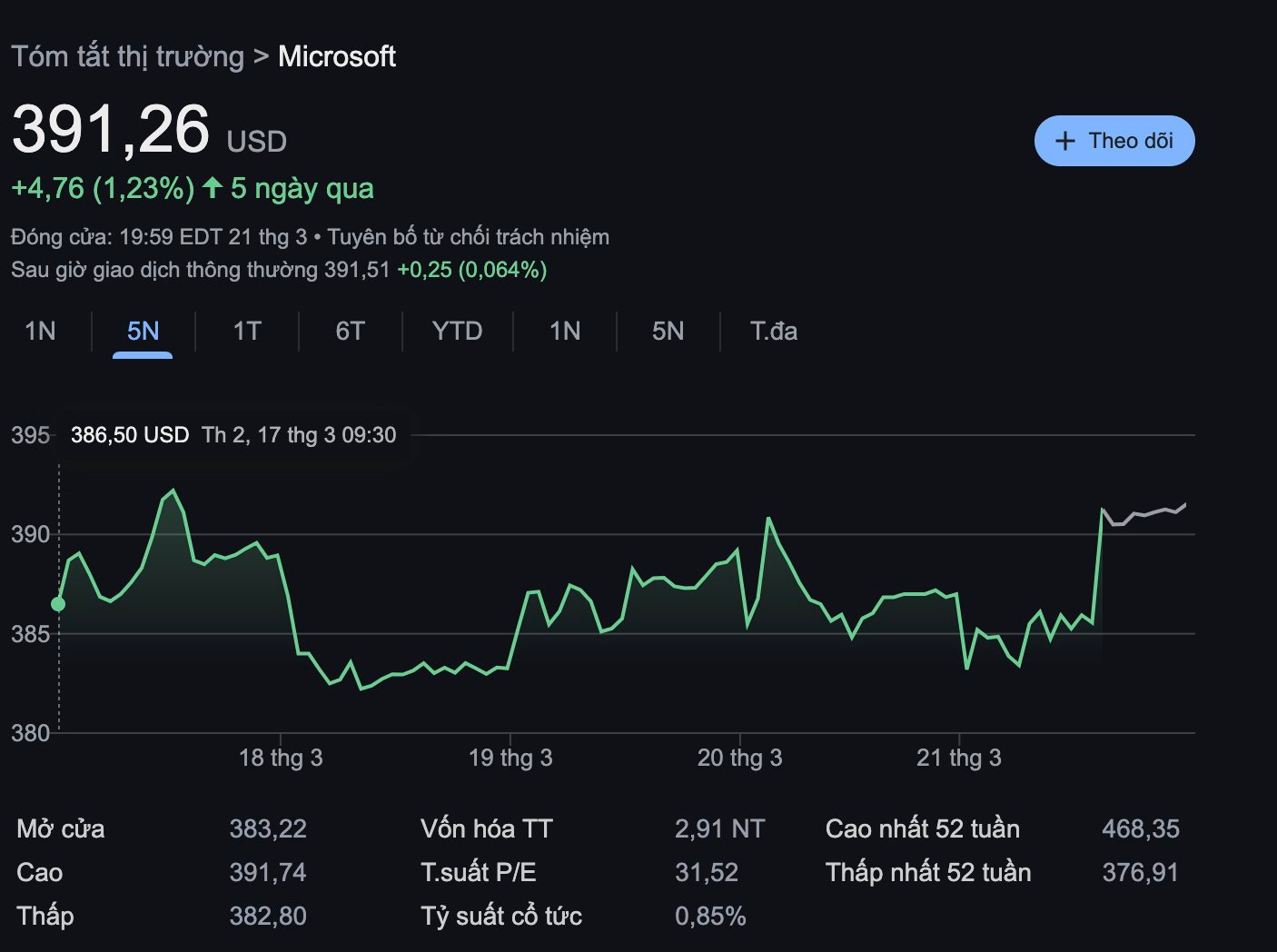Click the Thấp nhất 52 tuần value 376,91
The height and width of the screenshot is (952, 1277).
click(x=1141, y=872)
